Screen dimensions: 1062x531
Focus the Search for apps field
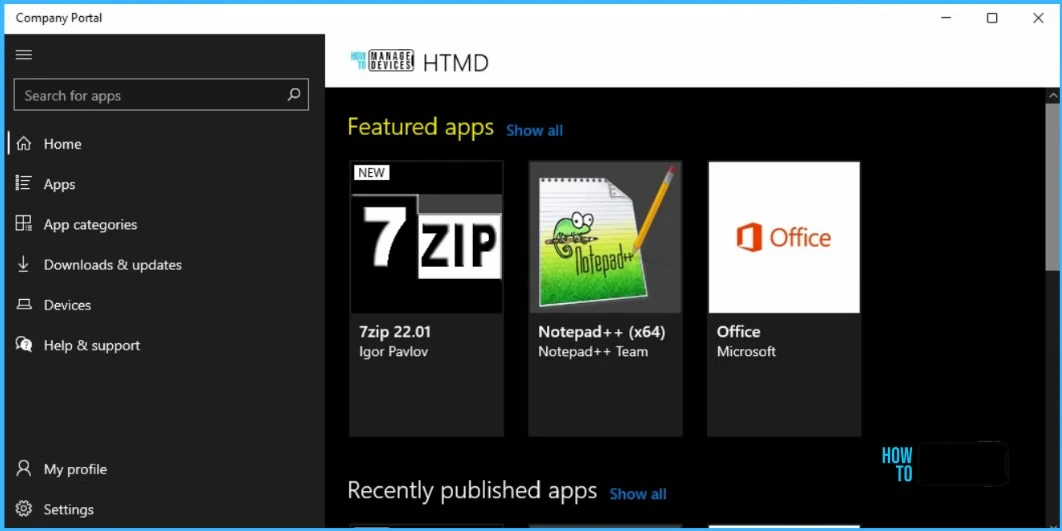tap(161, 95)
